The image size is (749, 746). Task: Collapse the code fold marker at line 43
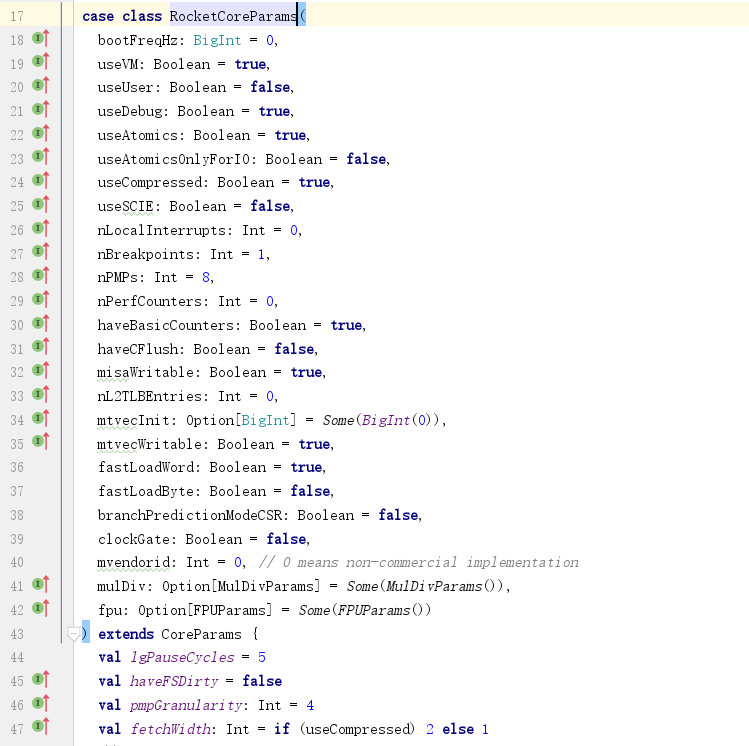pos(73,634)
